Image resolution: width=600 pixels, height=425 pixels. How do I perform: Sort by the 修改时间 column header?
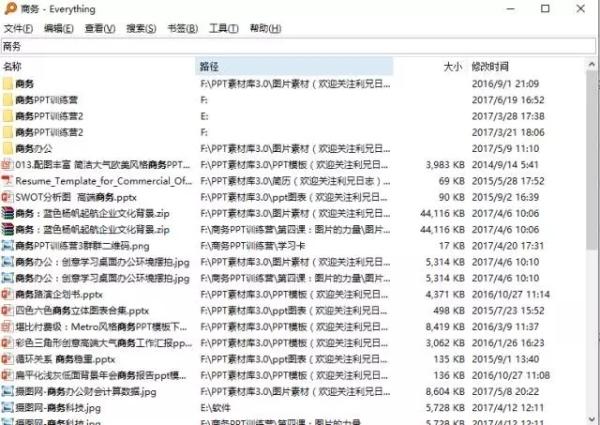490,67
